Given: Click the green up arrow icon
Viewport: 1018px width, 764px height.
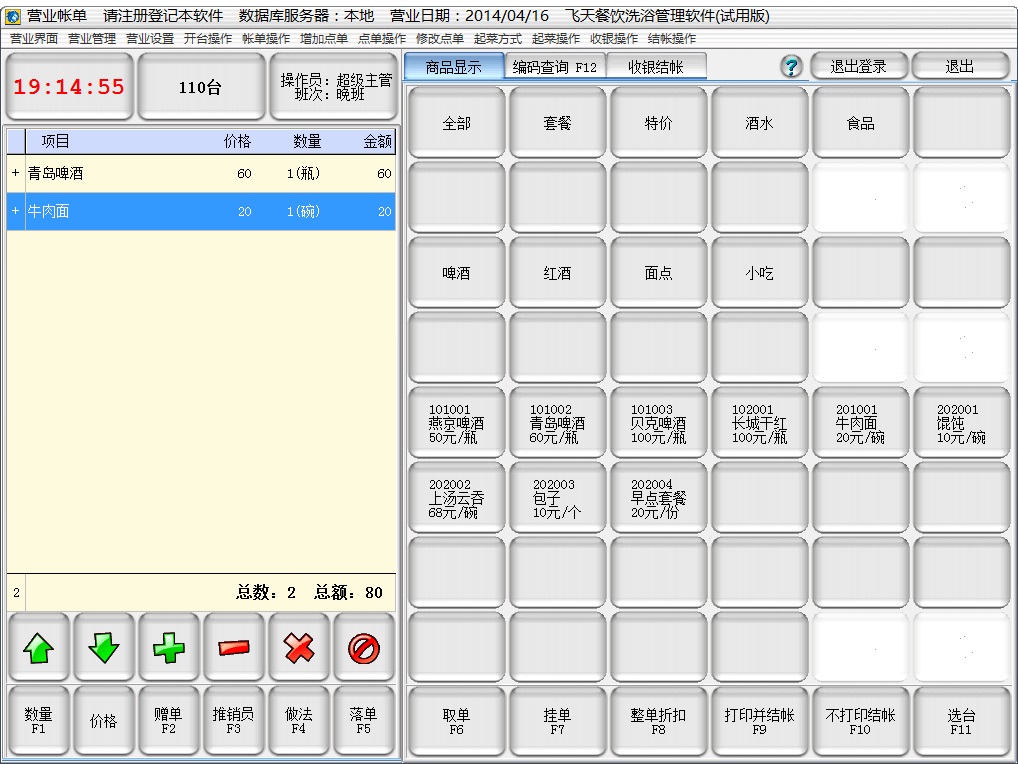Looking at the screenshot, I should (38, 648).
